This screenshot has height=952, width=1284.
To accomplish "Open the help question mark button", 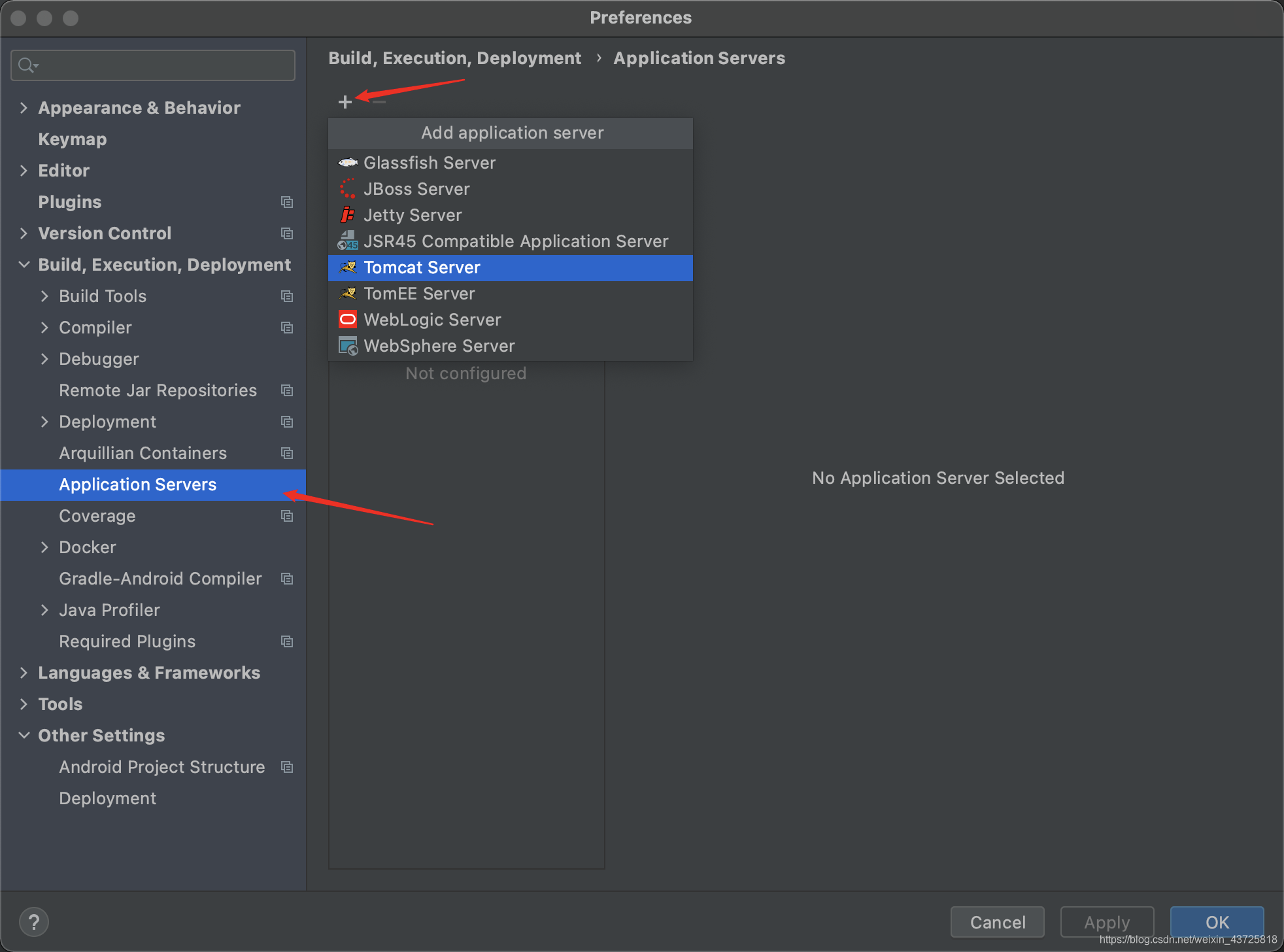I will [34, 922].
